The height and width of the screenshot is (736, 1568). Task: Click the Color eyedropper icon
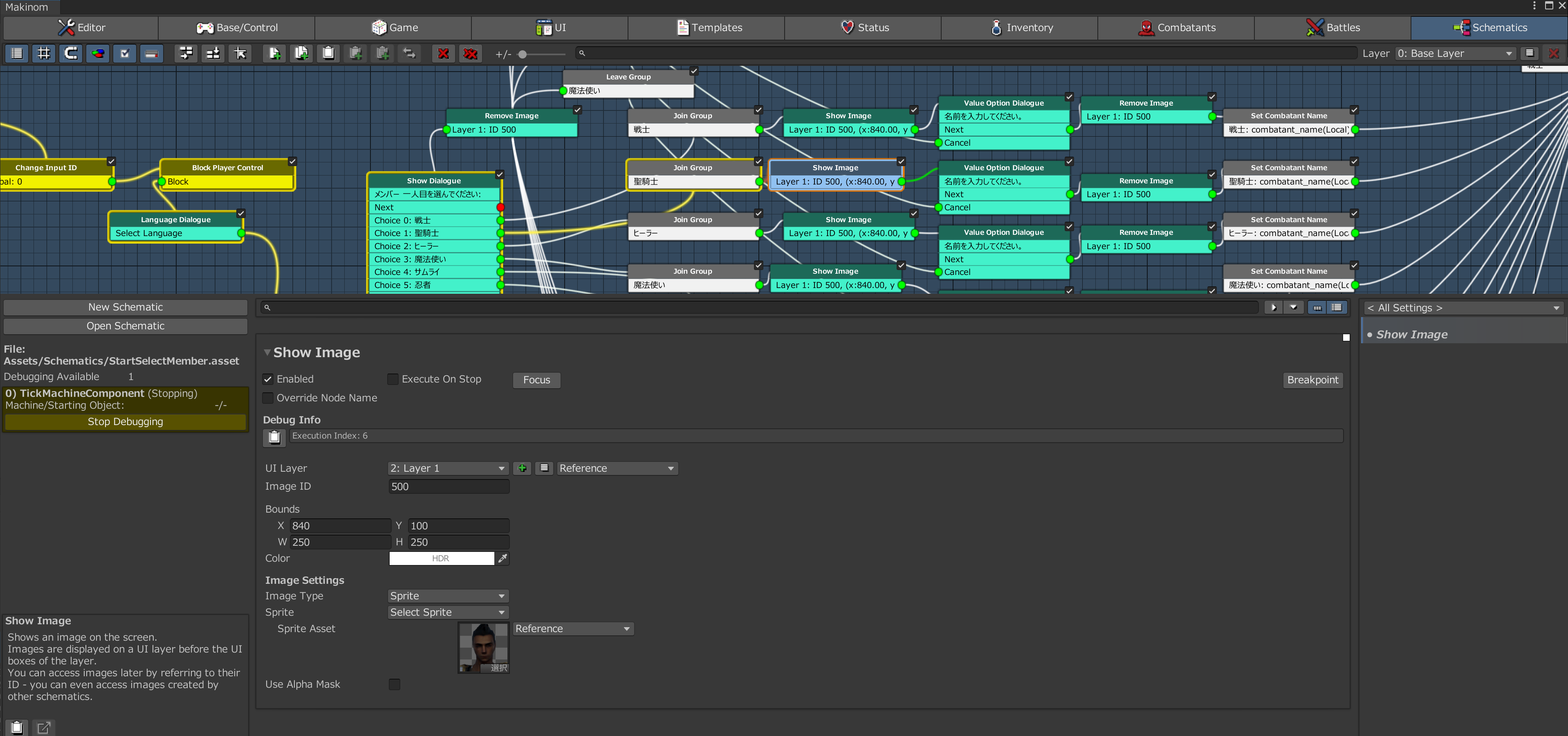click(x=502, y=558)
